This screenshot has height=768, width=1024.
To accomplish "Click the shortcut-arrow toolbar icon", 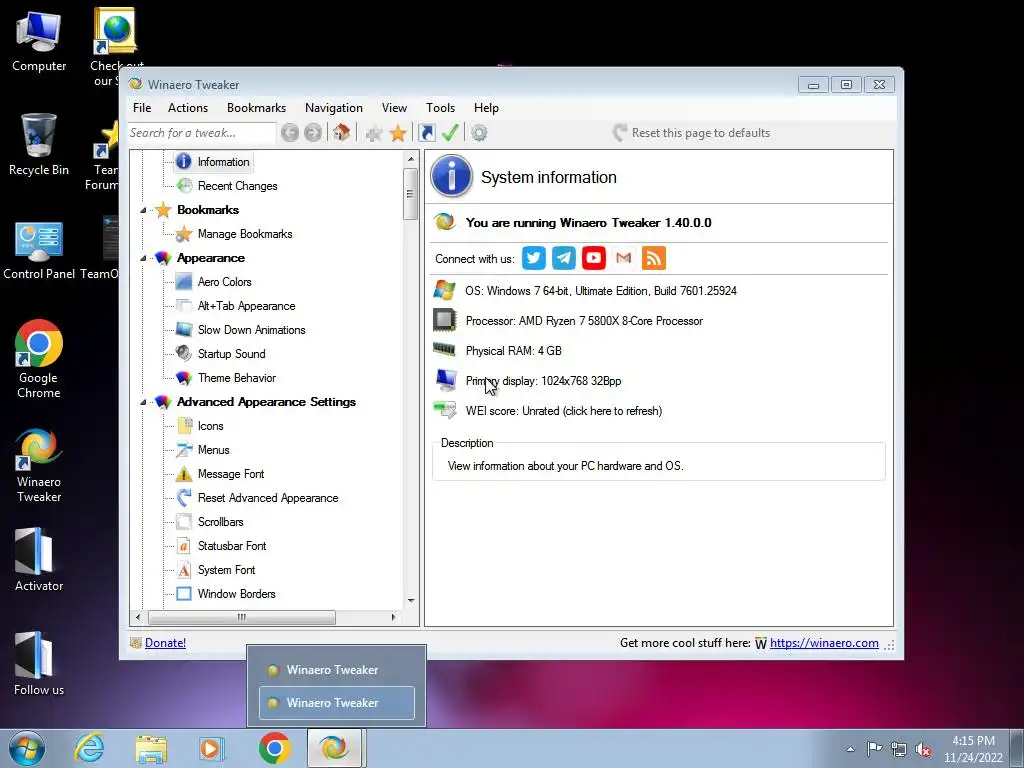I will click(426, 133).
